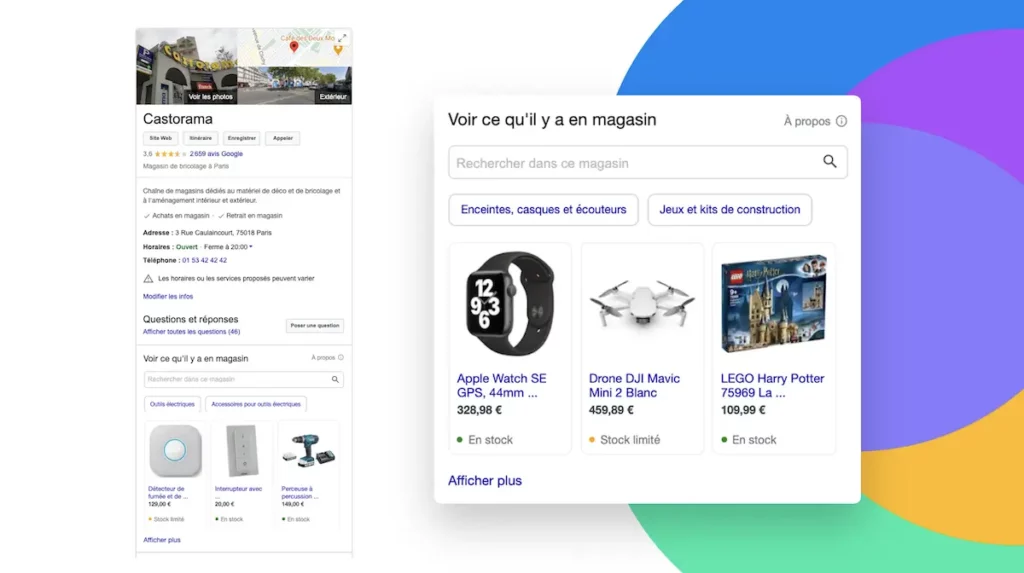Screen dimensions: 1024x573
Task: Select the Jeux et kits de construction chip
Action: (729, 210)
